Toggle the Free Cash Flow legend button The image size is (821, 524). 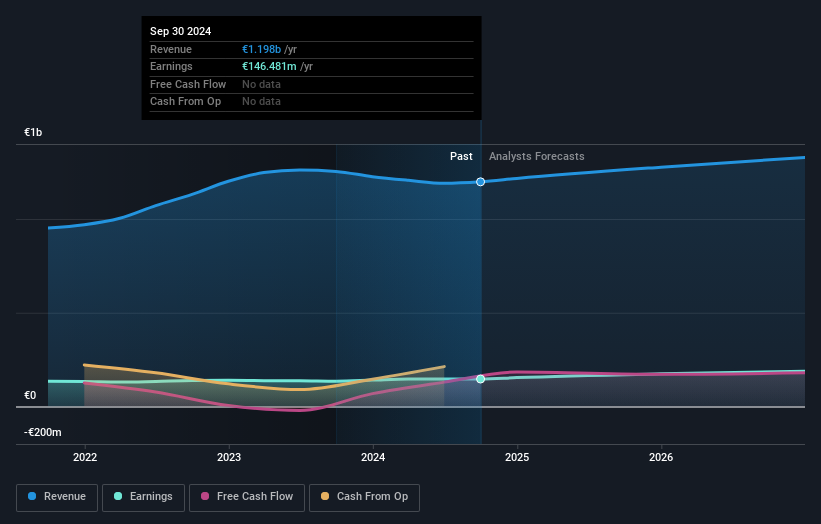247,497
